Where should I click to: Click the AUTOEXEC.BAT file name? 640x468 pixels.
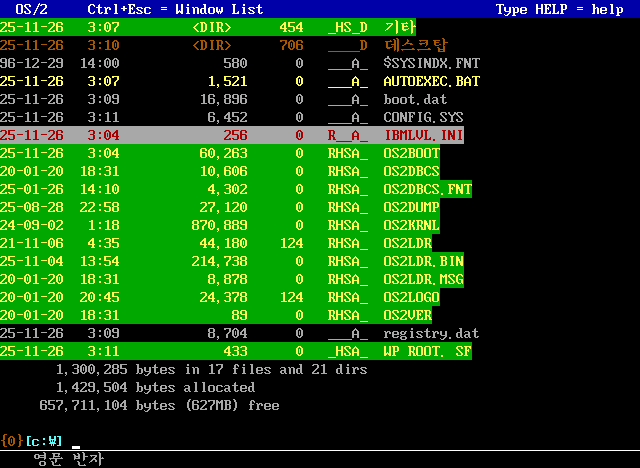[431, 81]
